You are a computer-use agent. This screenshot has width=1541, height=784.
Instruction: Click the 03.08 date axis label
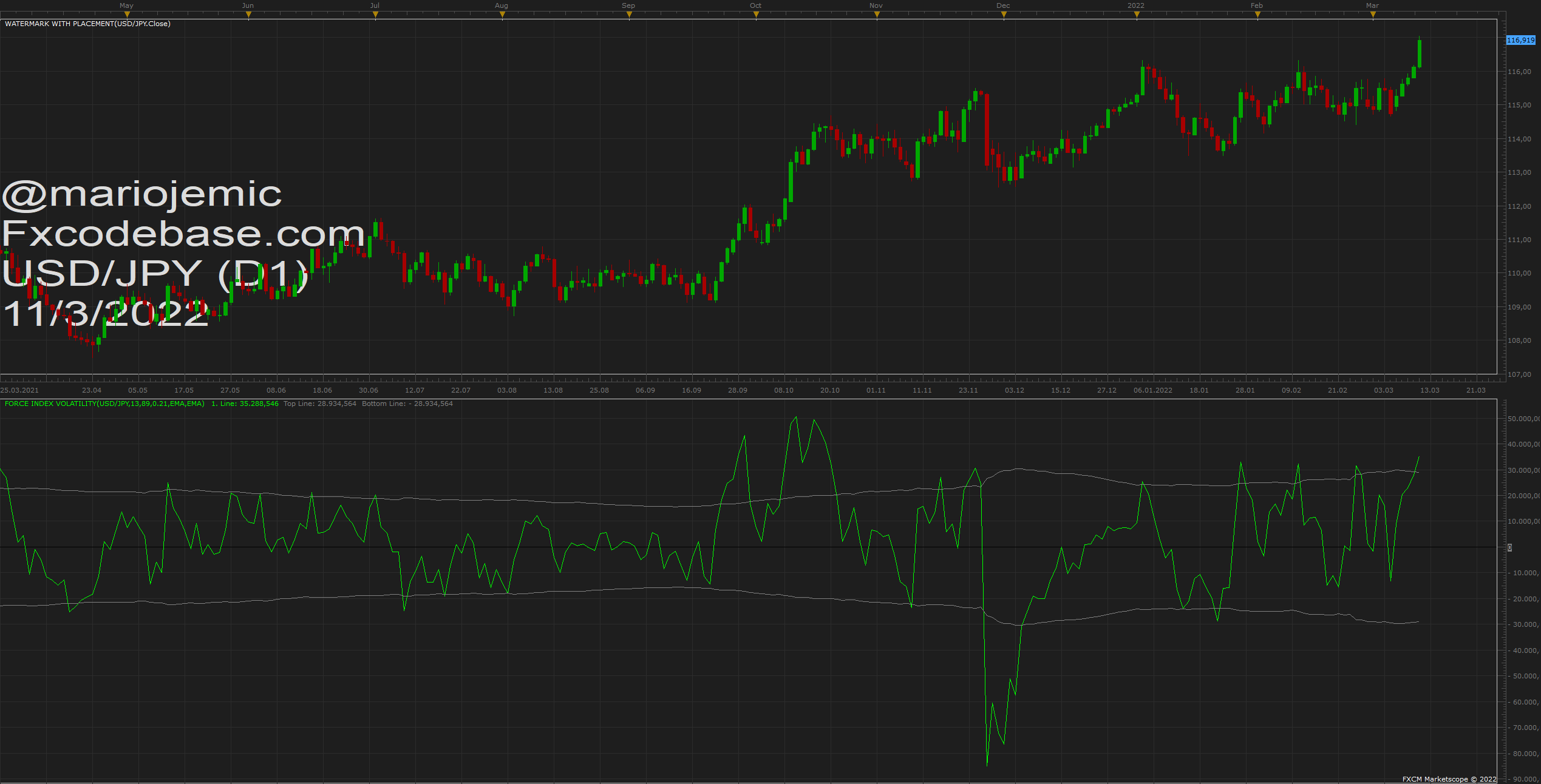point(507,390)
